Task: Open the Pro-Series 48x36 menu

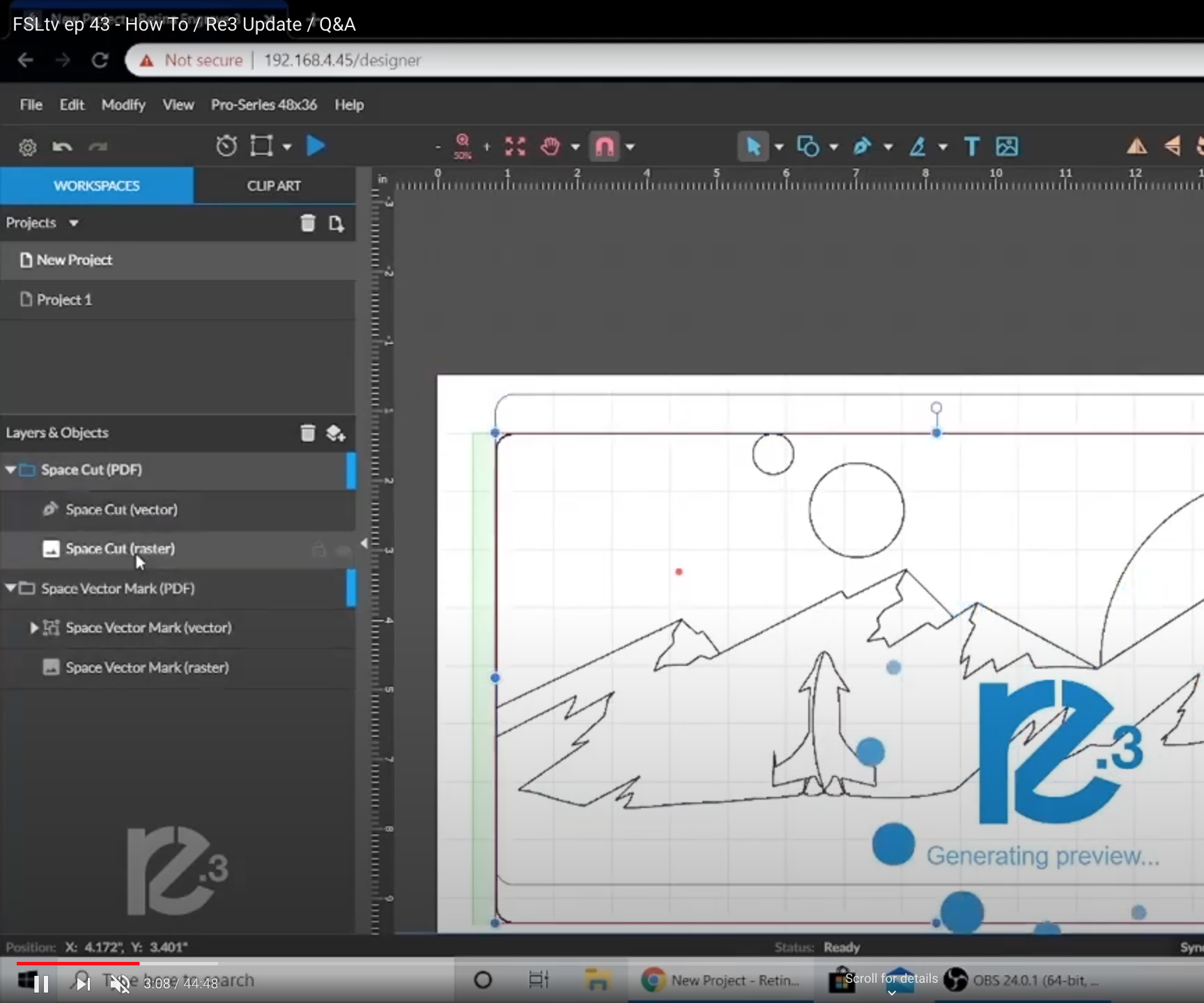Action: 263,104
